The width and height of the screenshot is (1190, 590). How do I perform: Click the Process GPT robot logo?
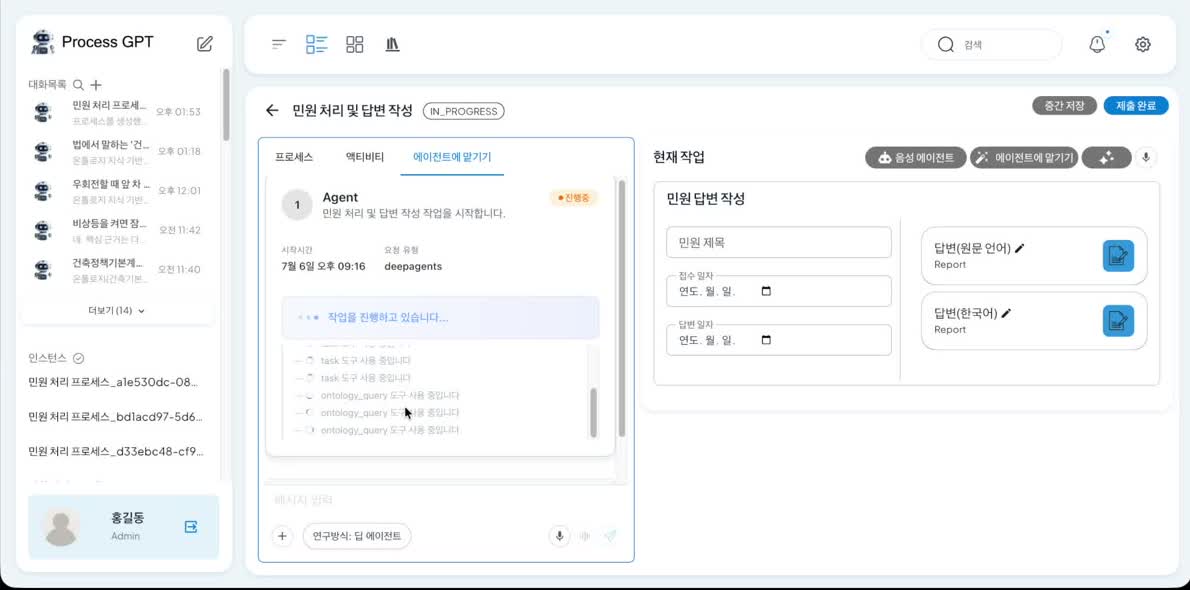(x=42, y=42)
